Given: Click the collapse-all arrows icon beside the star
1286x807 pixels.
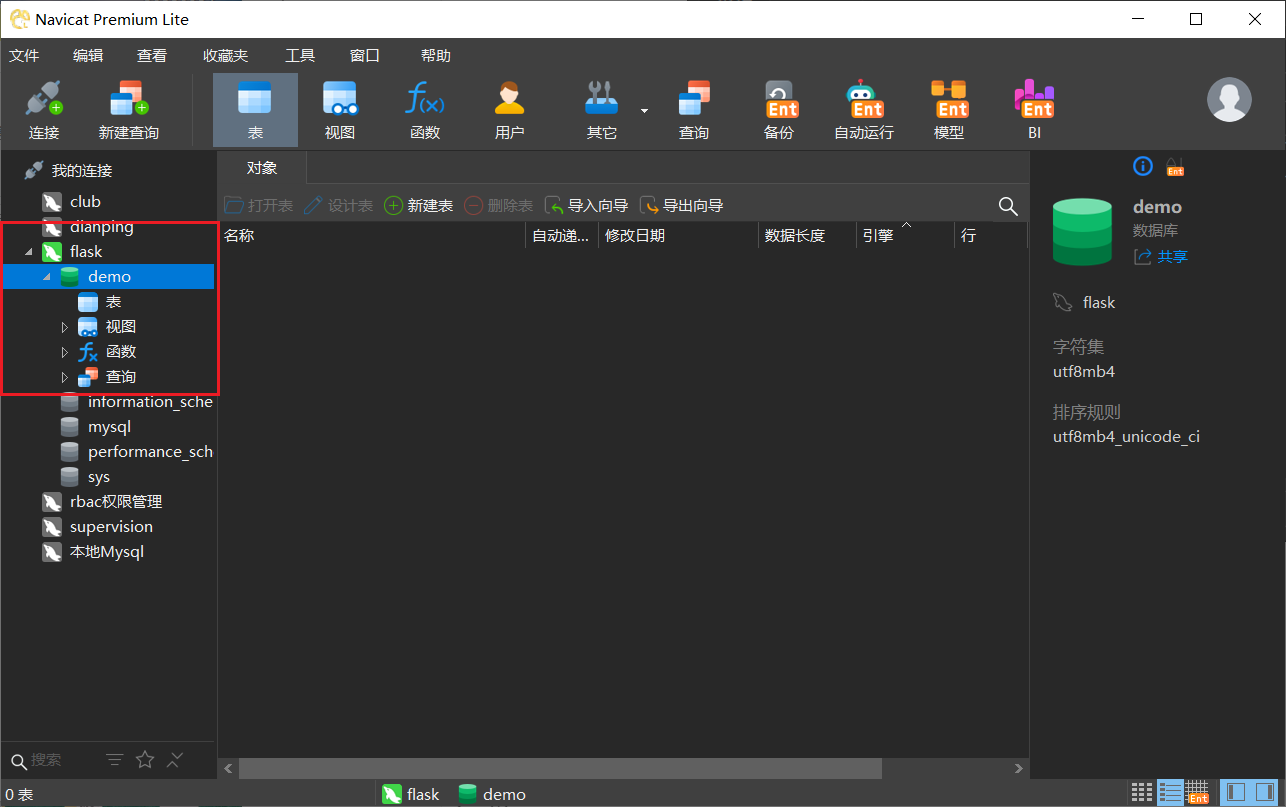Looking at the screenshot, I should coord(174,760).
